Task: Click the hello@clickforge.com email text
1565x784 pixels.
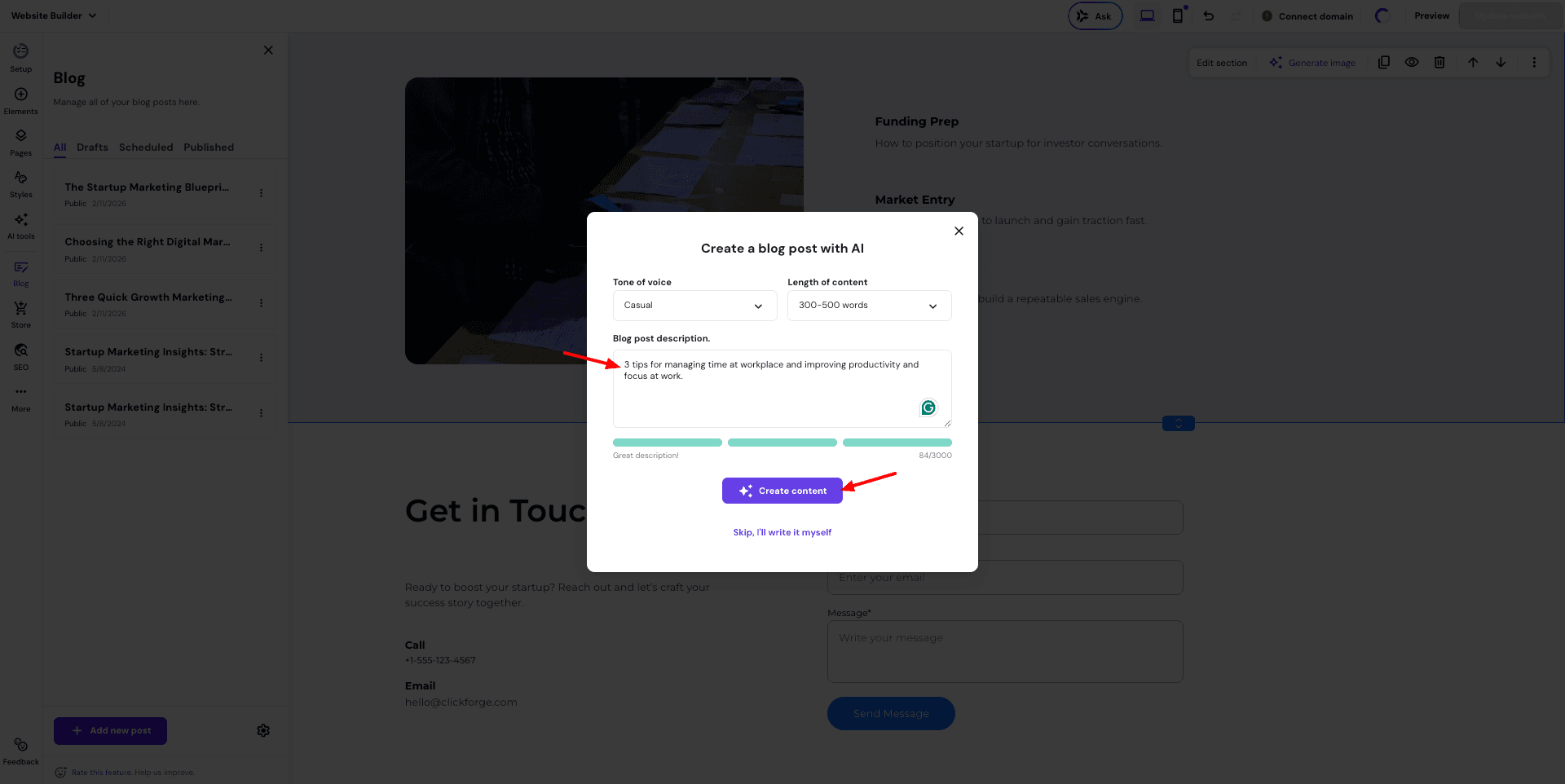Action: [461, 703]
